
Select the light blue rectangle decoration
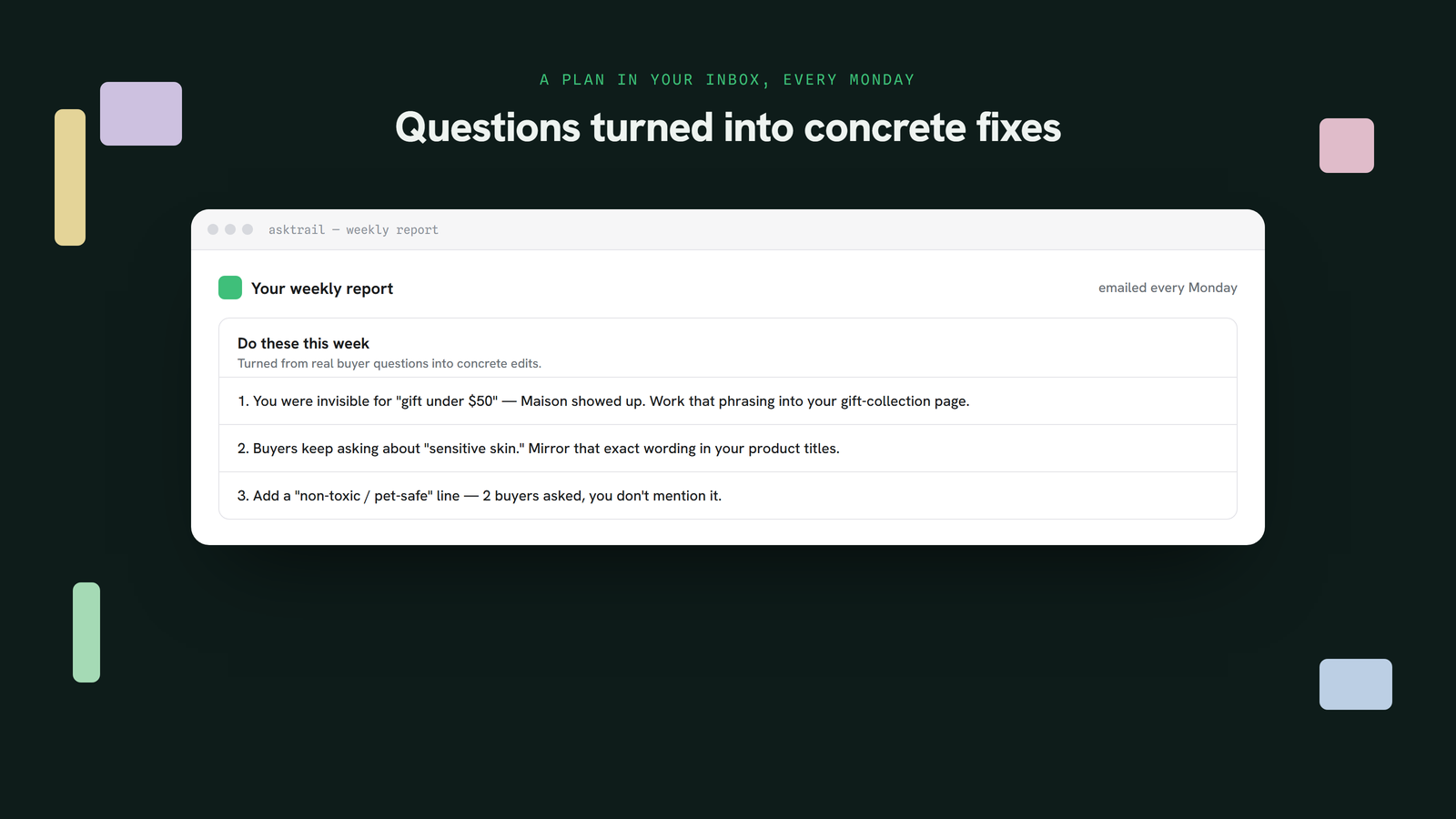click(1356, 684)
